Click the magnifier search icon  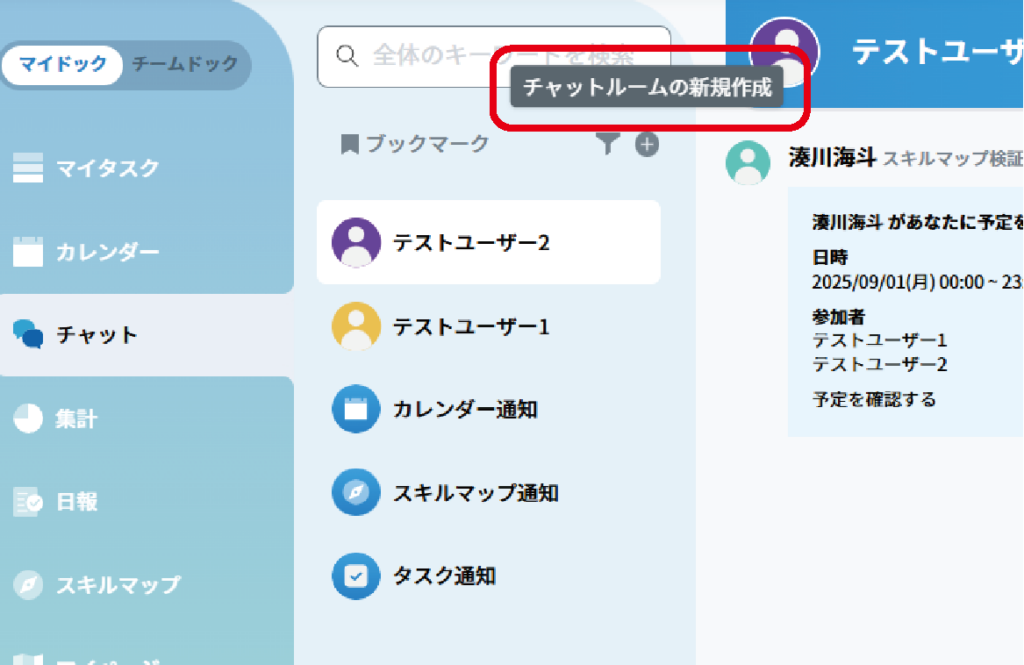(347, 56)
